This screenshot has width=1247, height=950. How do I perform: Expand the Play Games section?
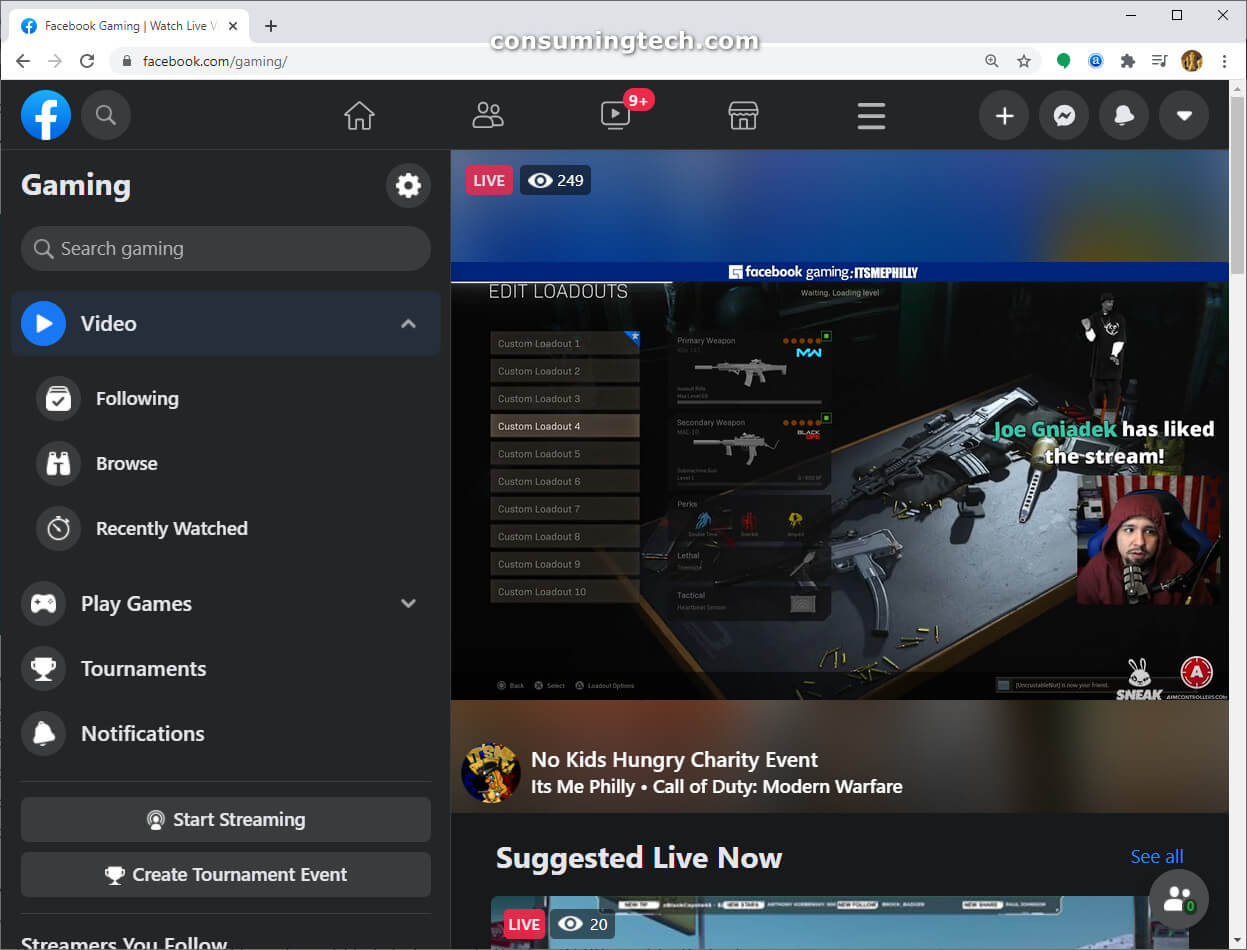(408, 603)
